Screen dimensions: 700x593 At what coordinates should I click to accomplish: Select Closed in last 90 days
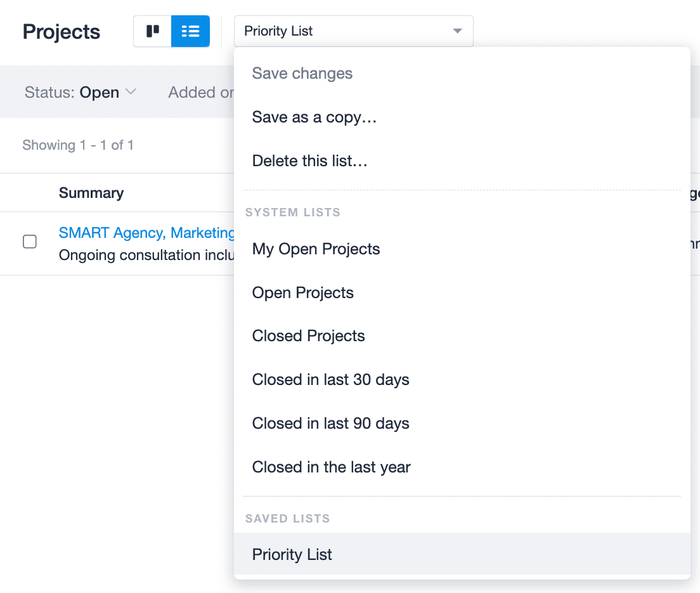tap(330, 423)
